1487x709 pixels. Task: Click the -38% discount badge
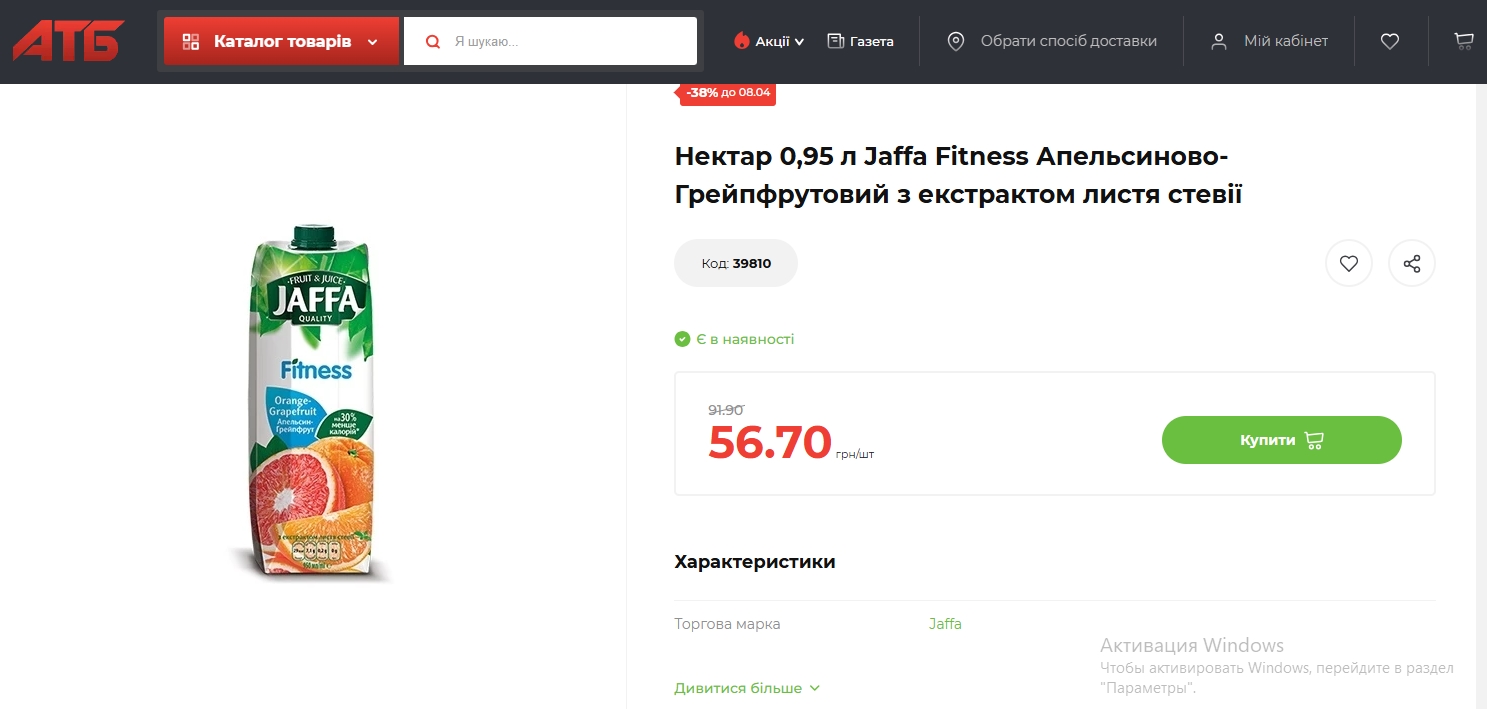coord(728,92)
